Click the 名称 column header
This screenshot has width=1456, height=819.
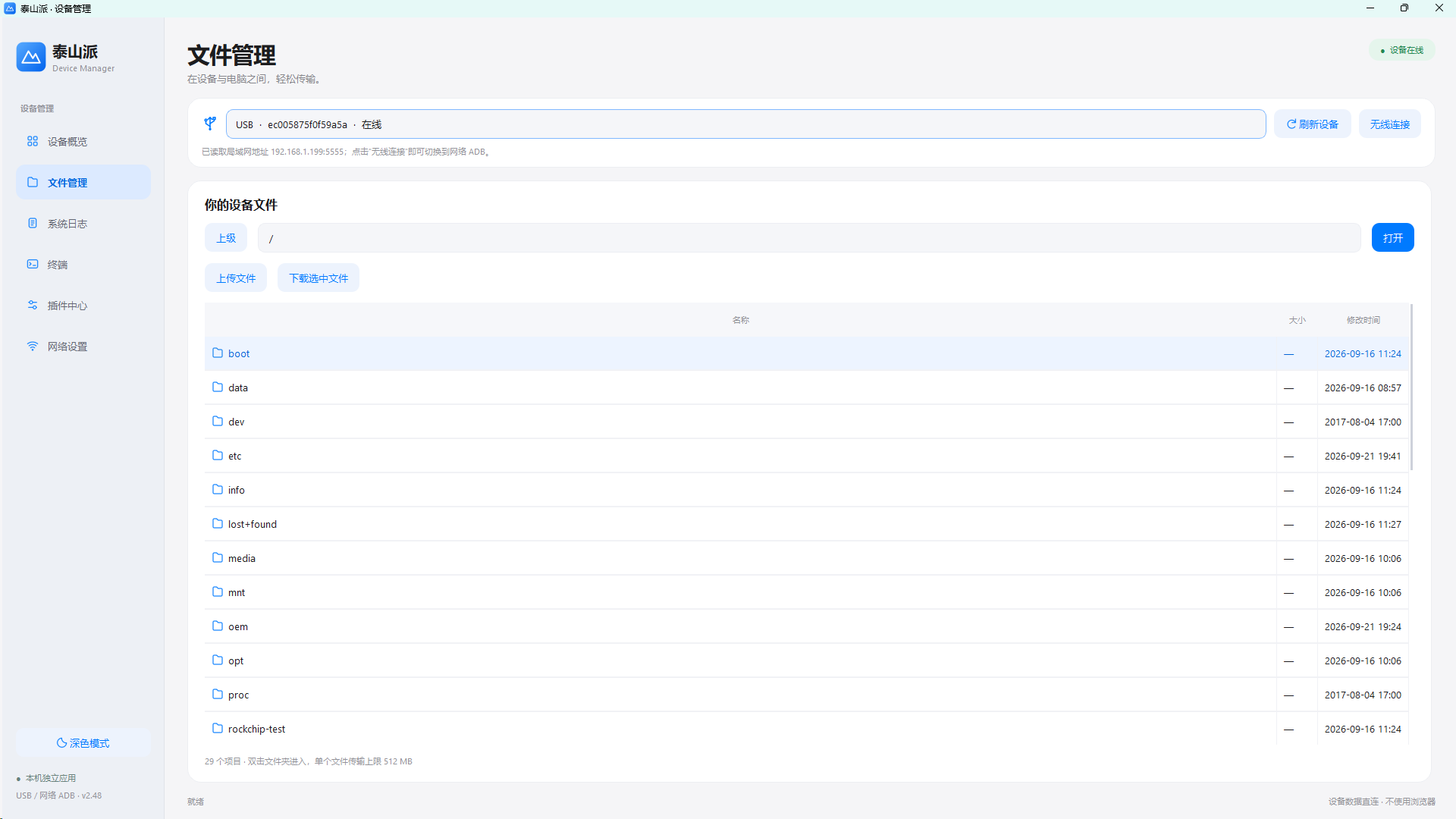coord(740,320)
